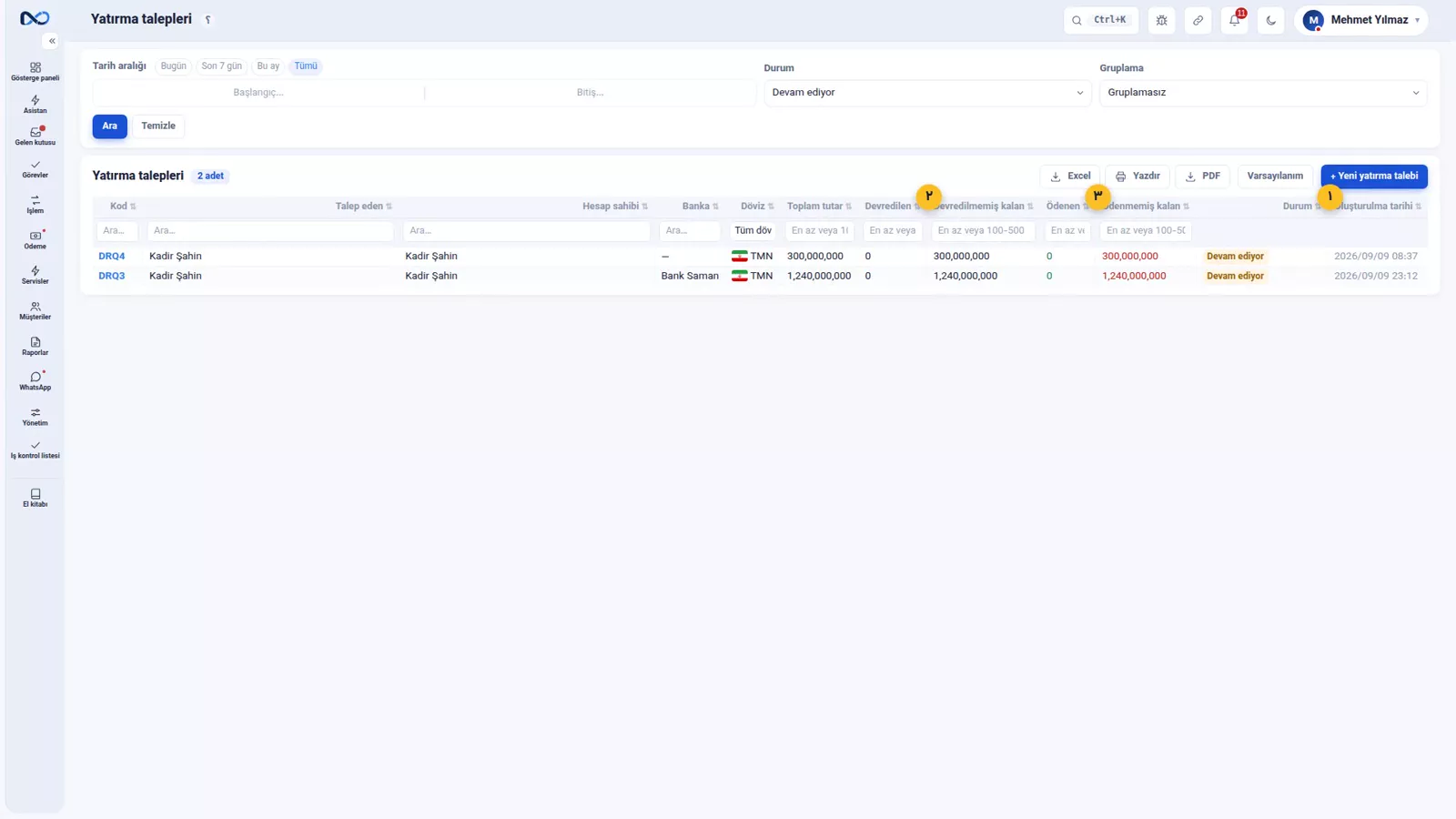
Task: Open the Gösterge paneli sidebar item
Action: click(x=35, y=72)
